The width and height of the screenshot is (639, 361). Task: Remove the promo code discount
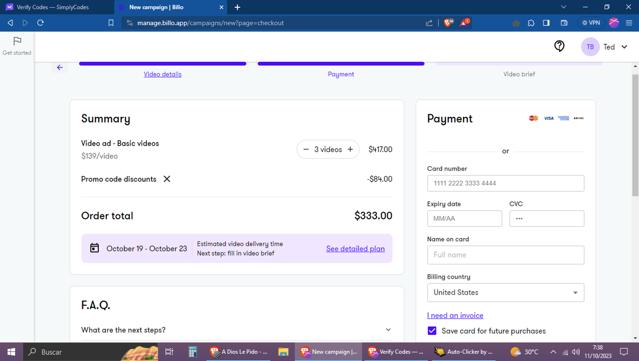(167, 179)
